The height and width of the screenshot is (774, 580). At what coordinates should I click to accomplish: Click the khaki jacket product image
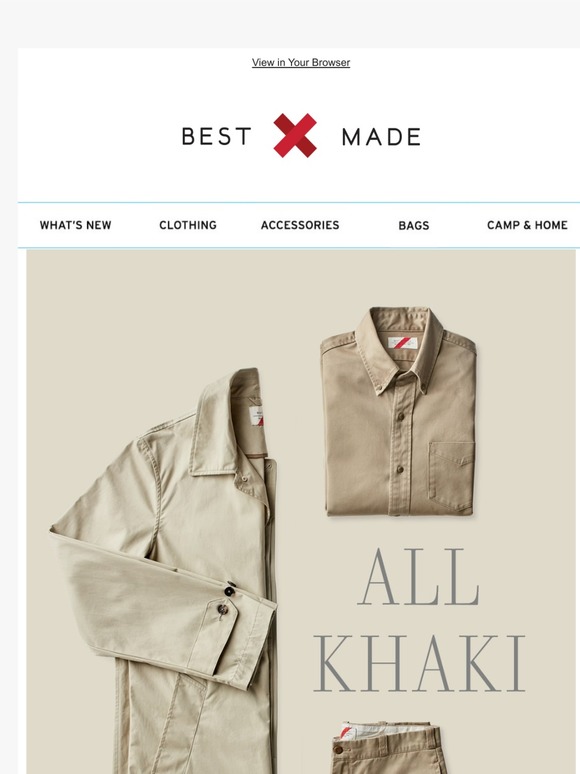point(164,571)
